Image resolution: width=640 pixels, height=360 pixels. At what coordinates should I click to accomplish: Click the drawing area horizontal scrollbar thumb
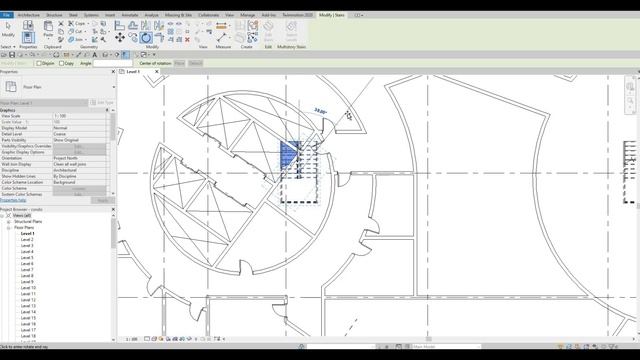429,339
